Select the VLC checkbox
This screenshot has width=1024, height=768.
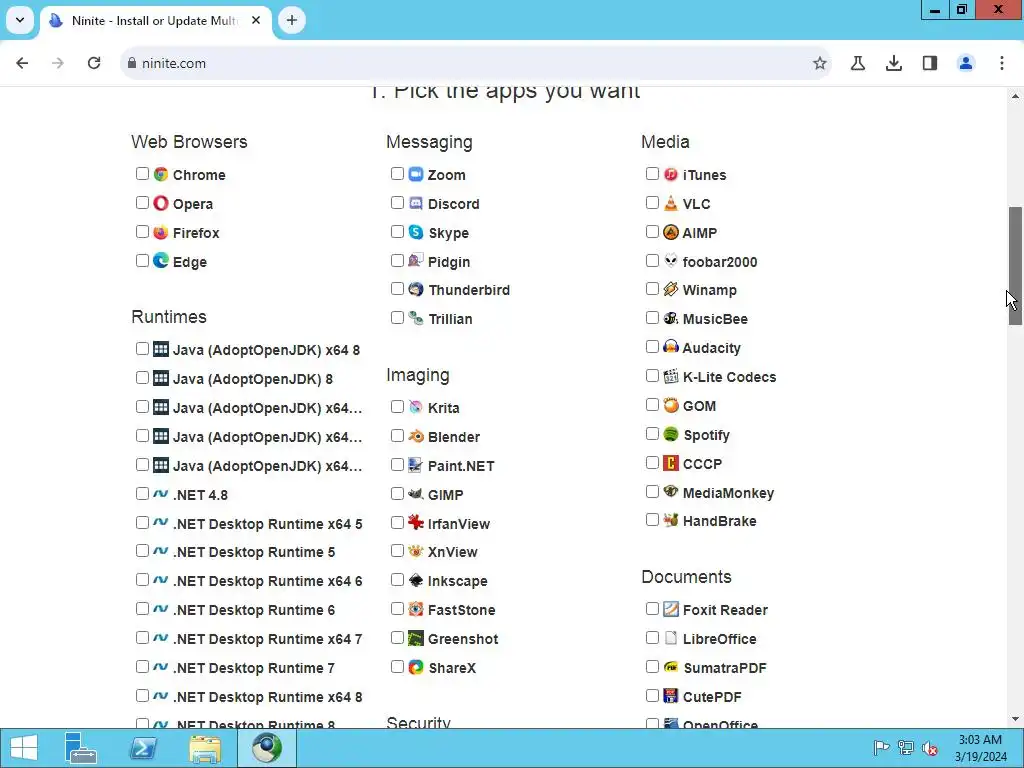coord(652,202)
